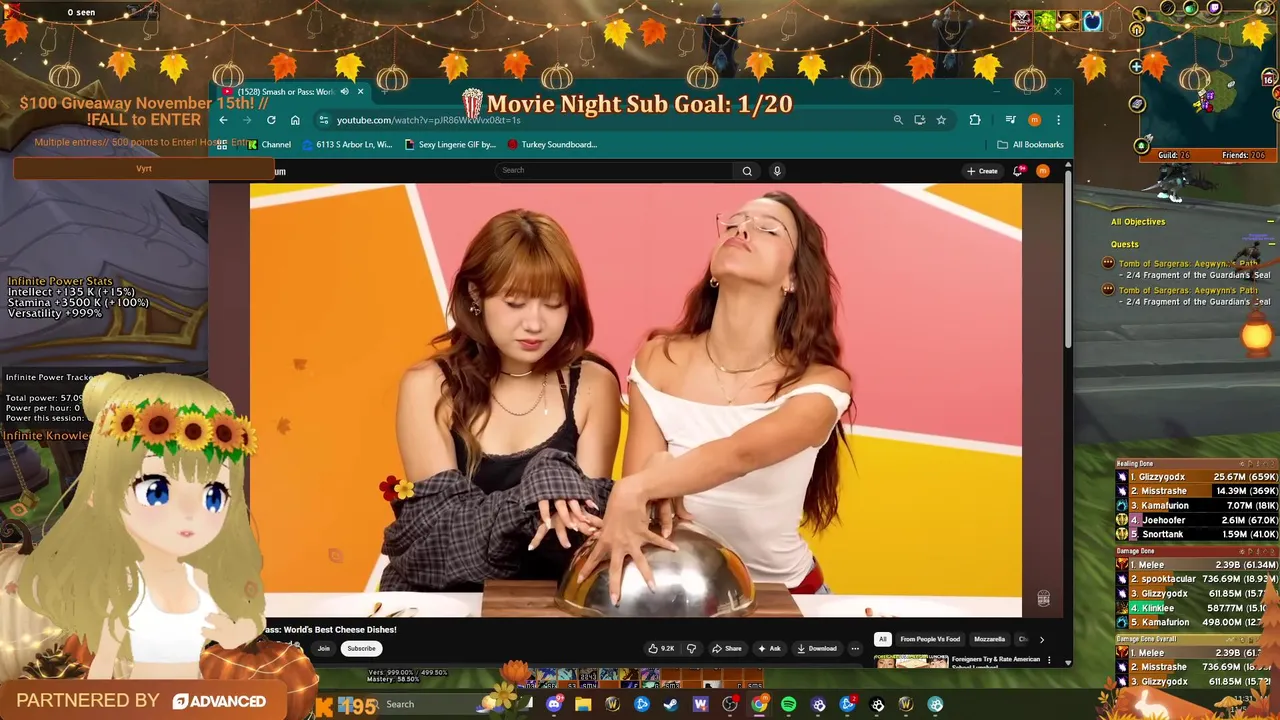Click the skull buff icon
Image resolution: width=1280 pixels, height=720 pixels.
(1021, 21)
